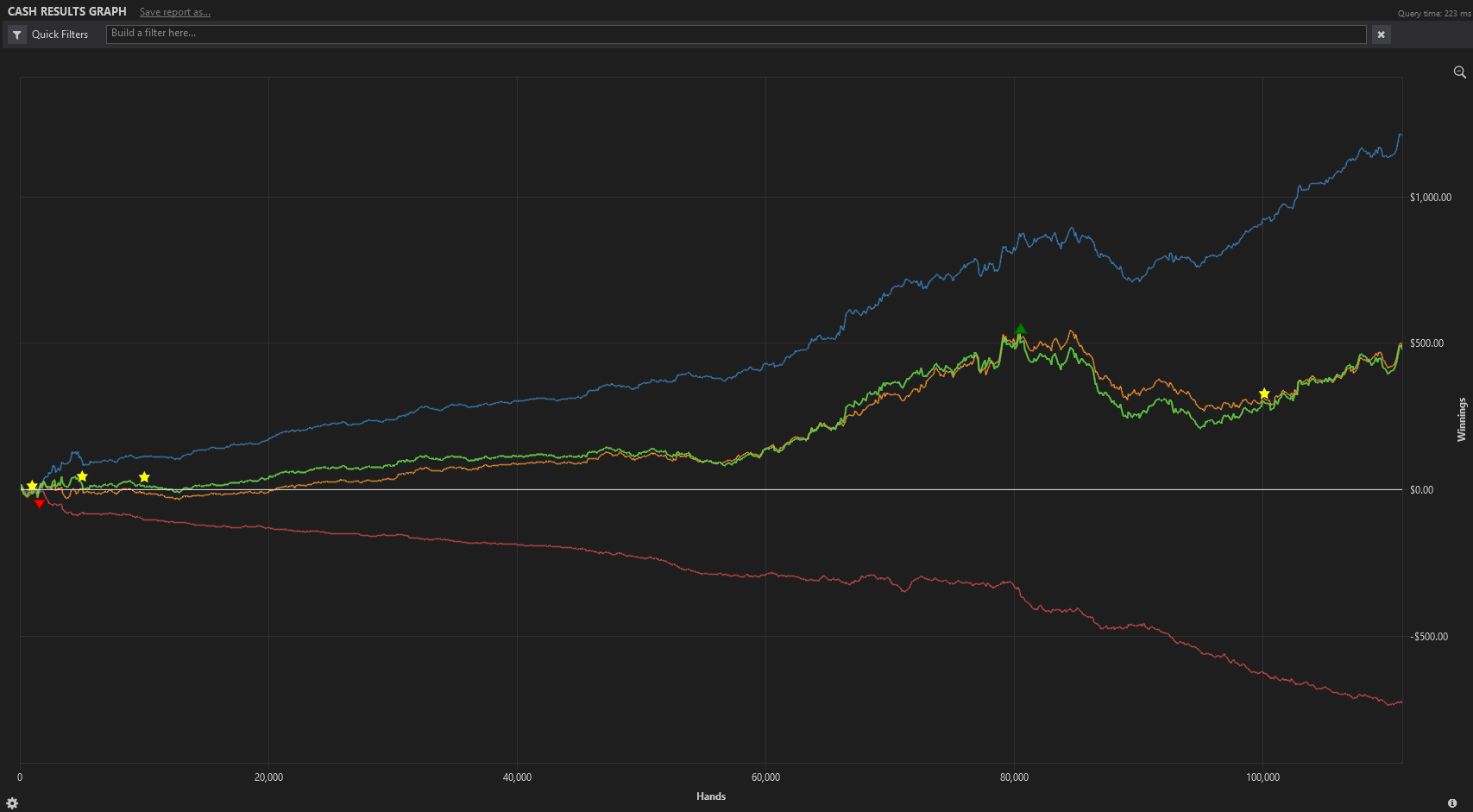
Task: Click the 'CASH RESULTS GRAPH' title
Action: (67, 11)
